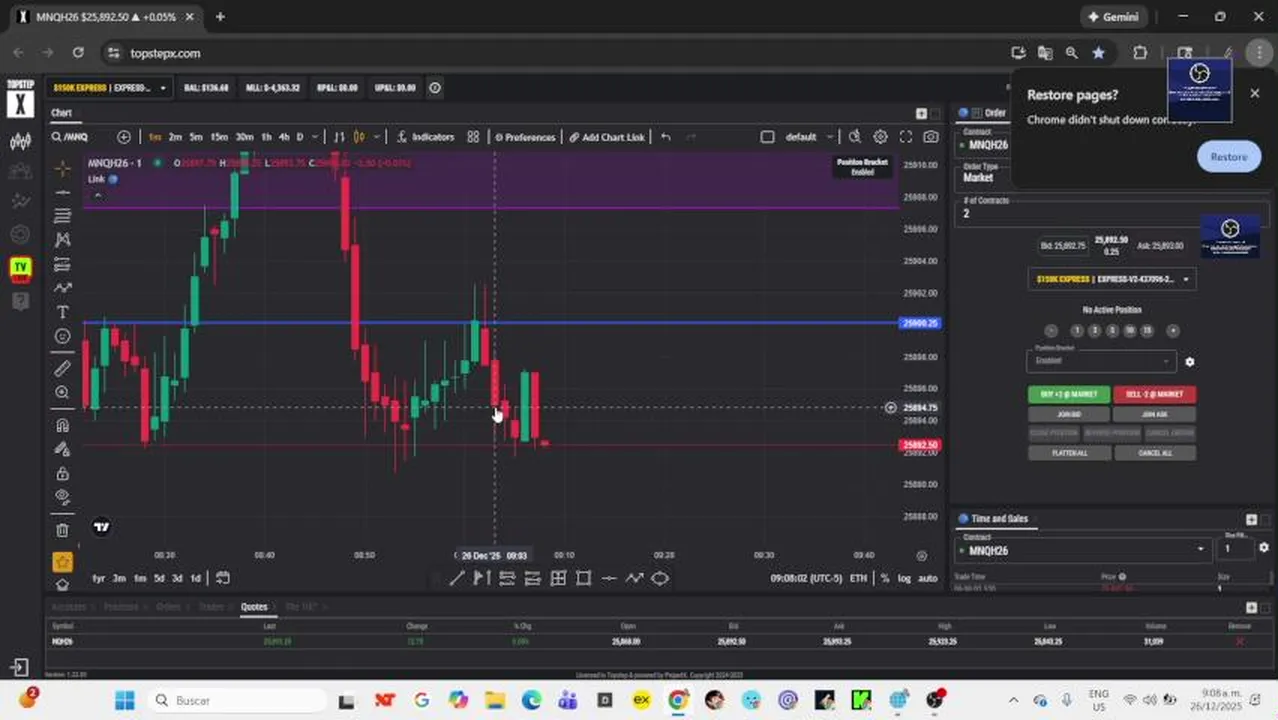Take chart snapshot with camera icon
This screenshot has width=1278, height=720.
click(x=931, y=137)
